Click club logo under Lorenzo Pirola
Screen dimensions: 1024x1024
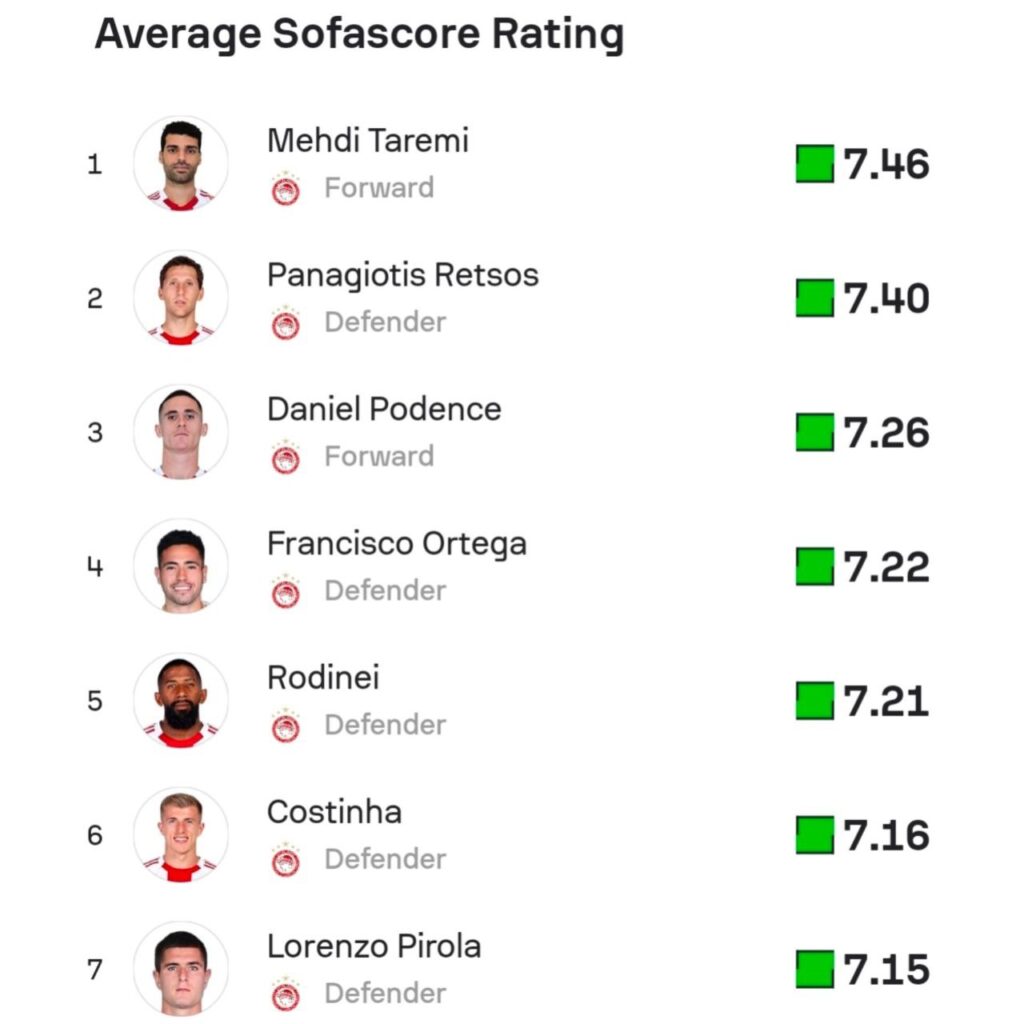click(286, 993)
